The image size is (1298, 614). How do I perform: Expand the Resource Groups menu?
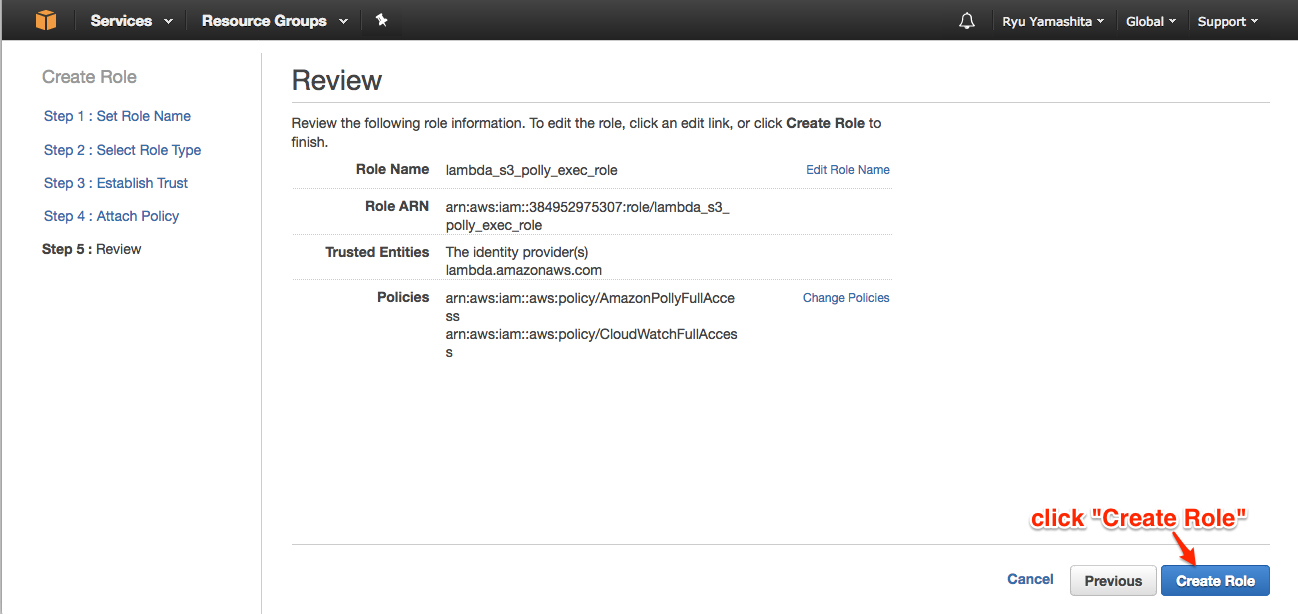click(x=274, y=21)
